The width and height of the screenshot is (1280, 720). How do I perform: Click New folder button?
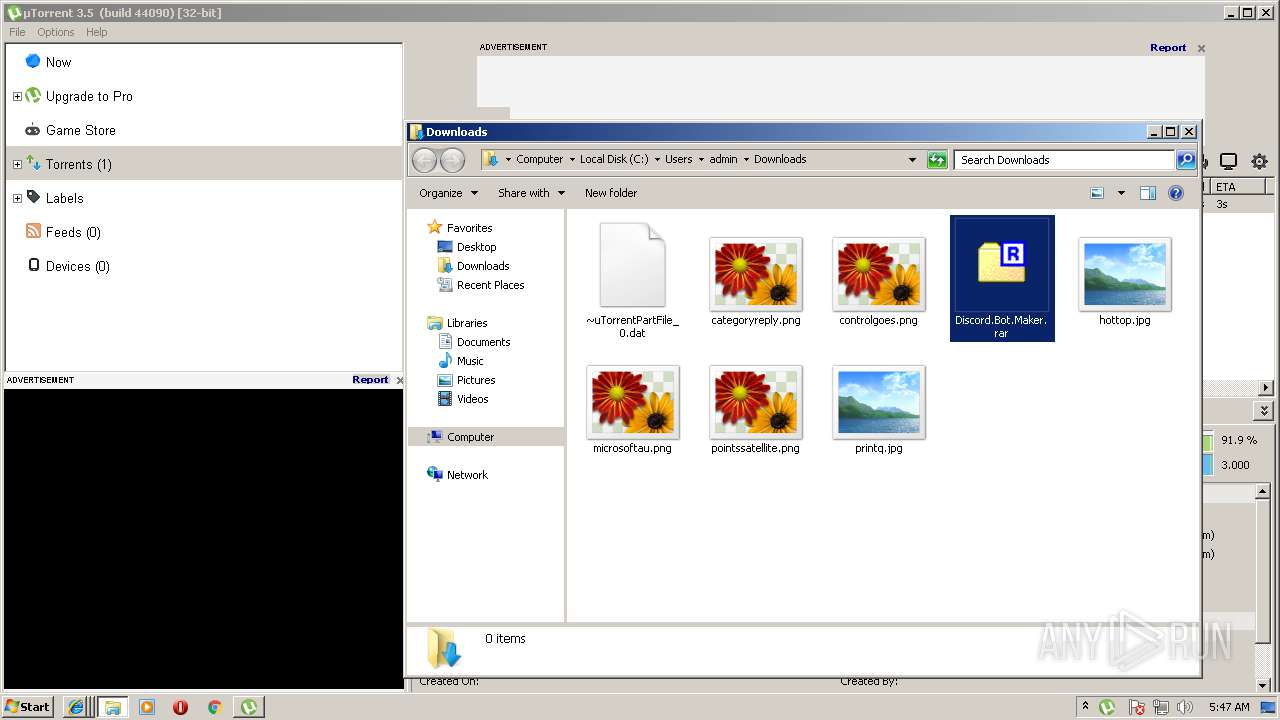pyautogui.click(x=610, y=193)
